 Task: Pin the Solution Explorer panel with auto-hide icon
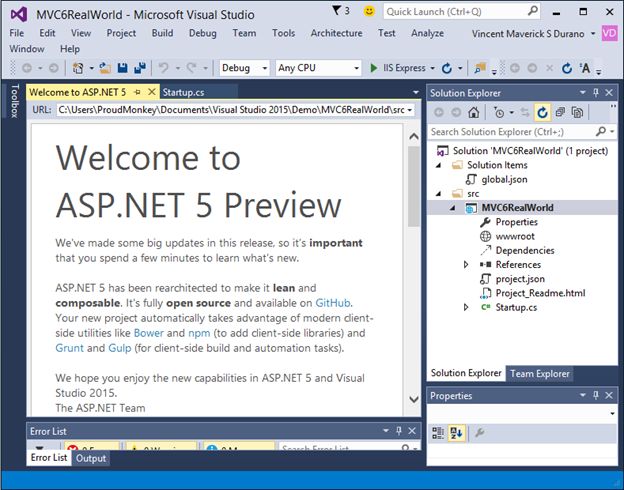click(596, 93)
